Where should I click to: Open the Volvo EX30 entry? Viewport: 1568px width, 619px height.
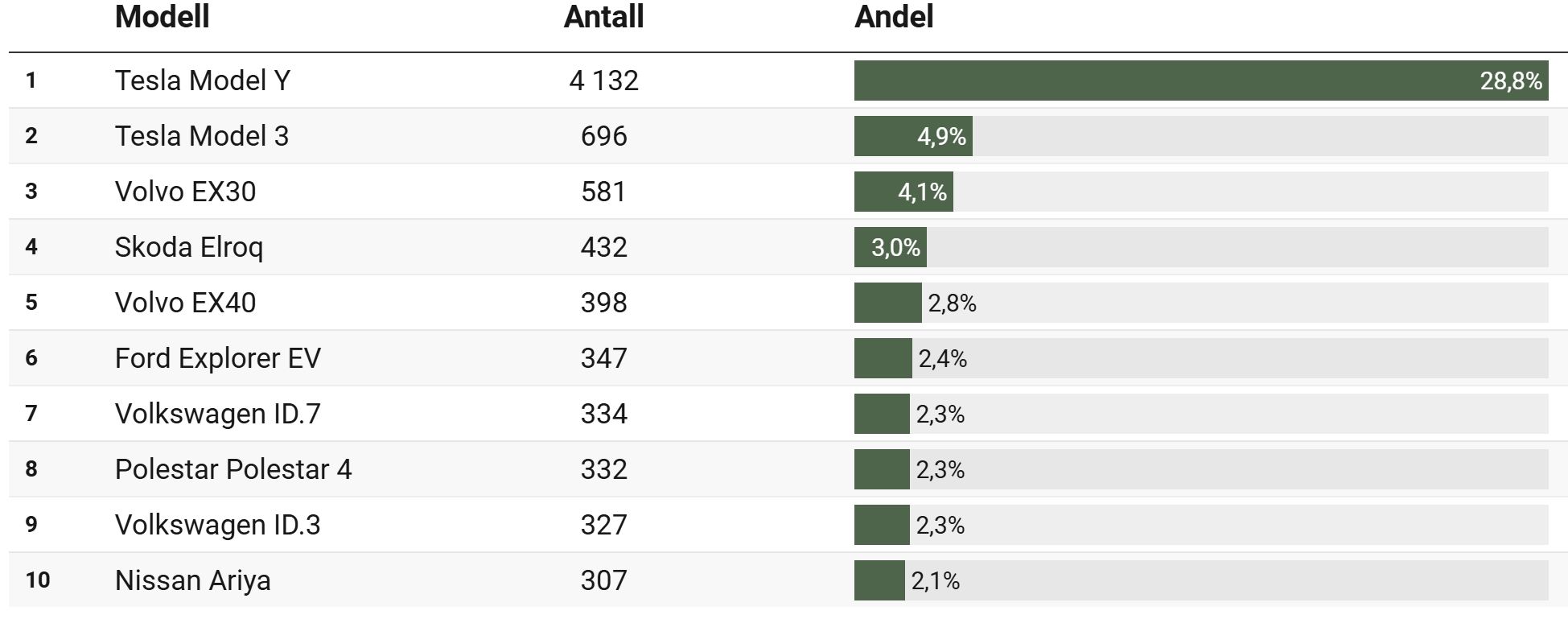[185, 192]
